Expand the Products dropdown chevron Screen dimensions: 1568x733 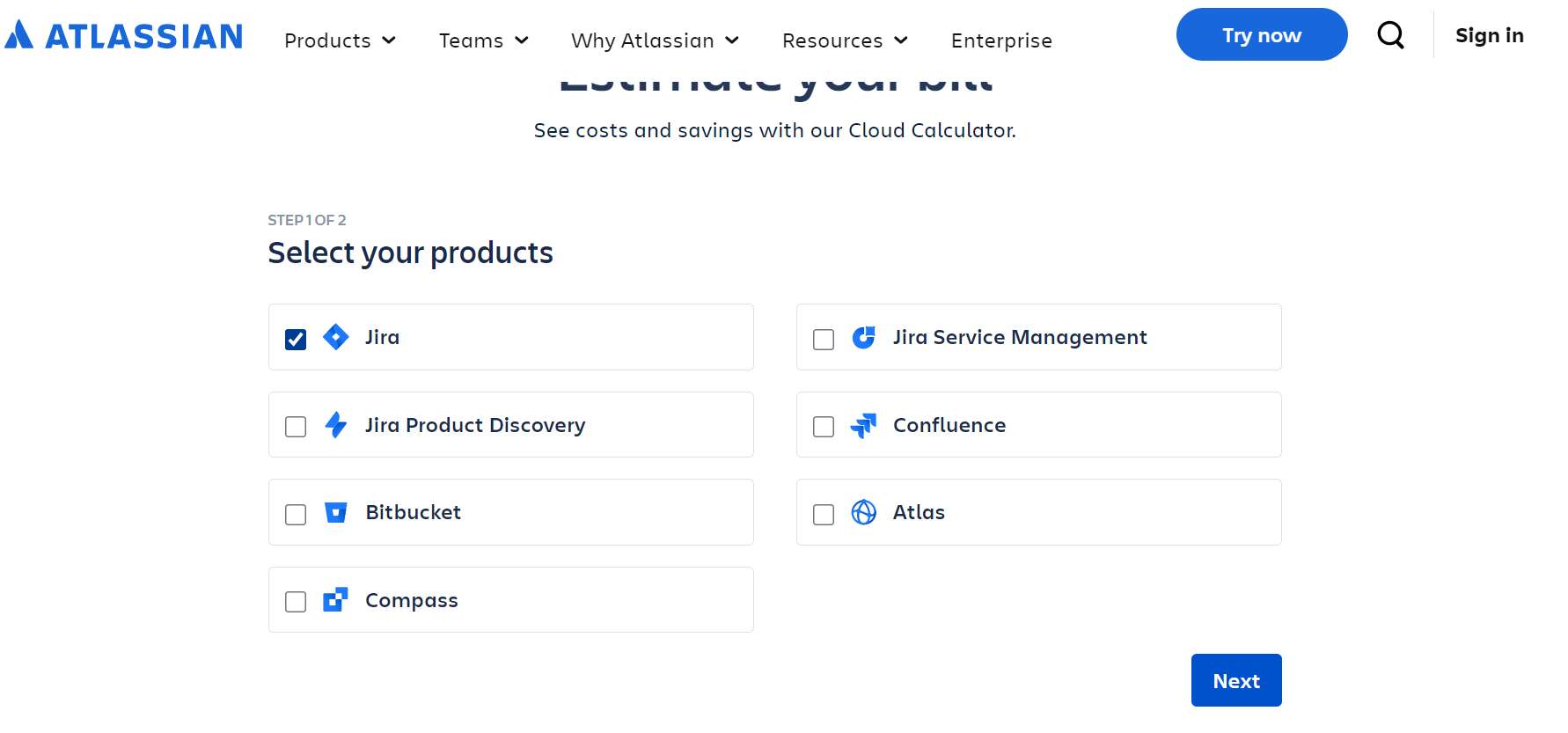click(x=389, y=40)
